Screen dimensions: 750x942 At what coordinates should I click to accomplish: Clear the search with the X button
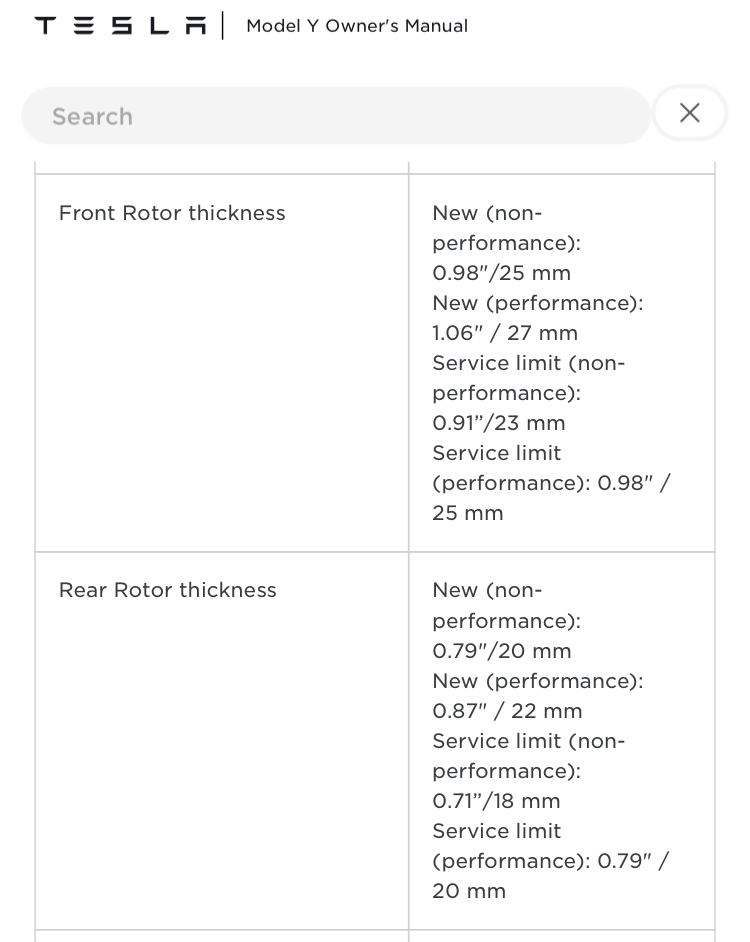(x=689, y=113)
